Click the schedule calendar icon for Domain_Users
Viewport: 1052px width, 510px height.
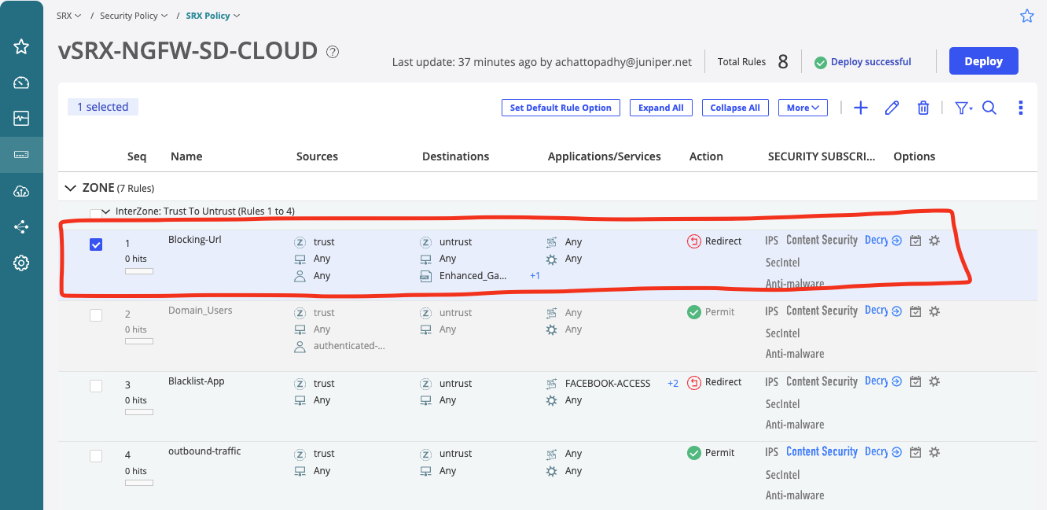tap(915, 311)
